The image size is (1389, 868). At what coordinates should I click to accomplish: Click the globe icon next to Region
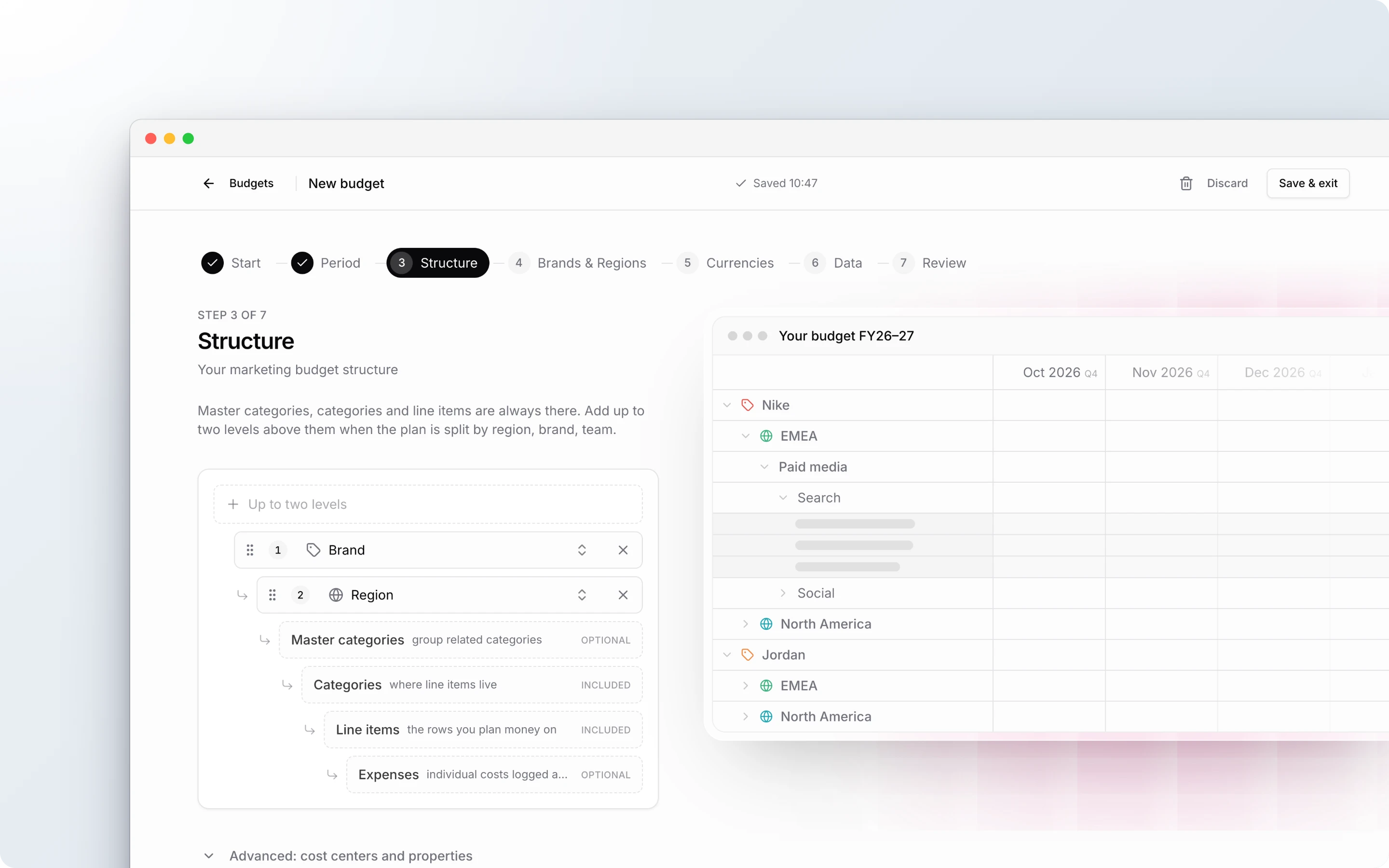[x=336, y=595]
